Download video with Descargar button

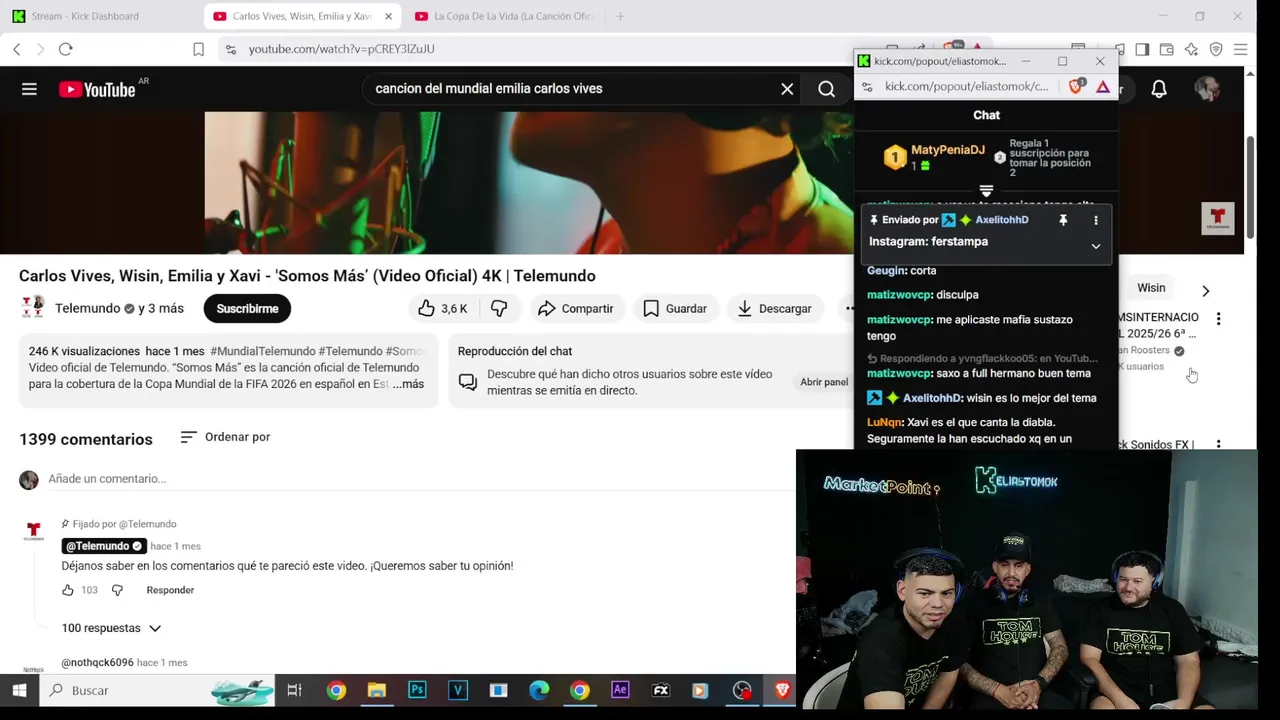[x=774, y=309]
